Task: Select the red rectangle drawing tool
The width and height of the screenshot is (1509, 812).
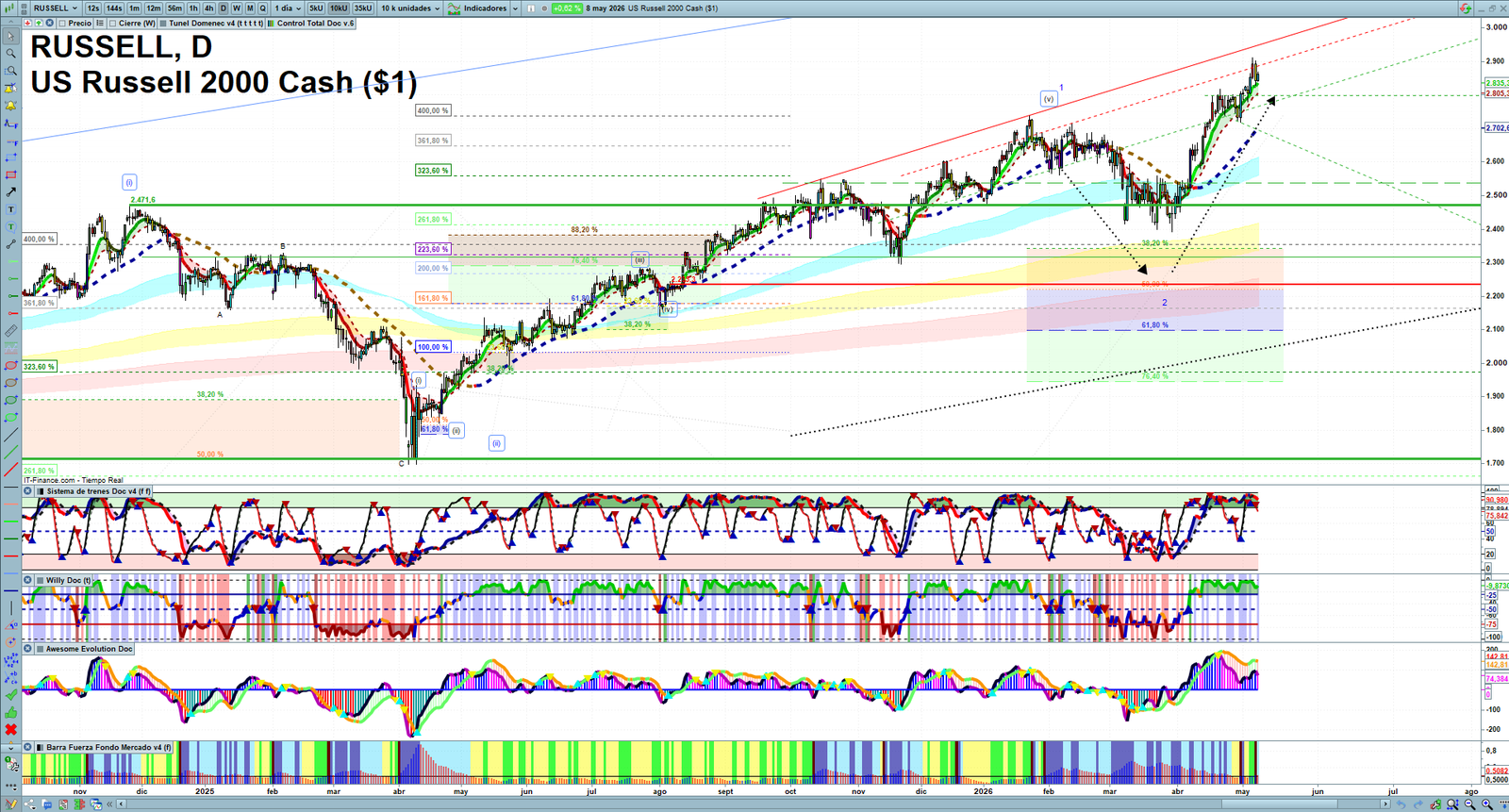Action: (11, 174)
